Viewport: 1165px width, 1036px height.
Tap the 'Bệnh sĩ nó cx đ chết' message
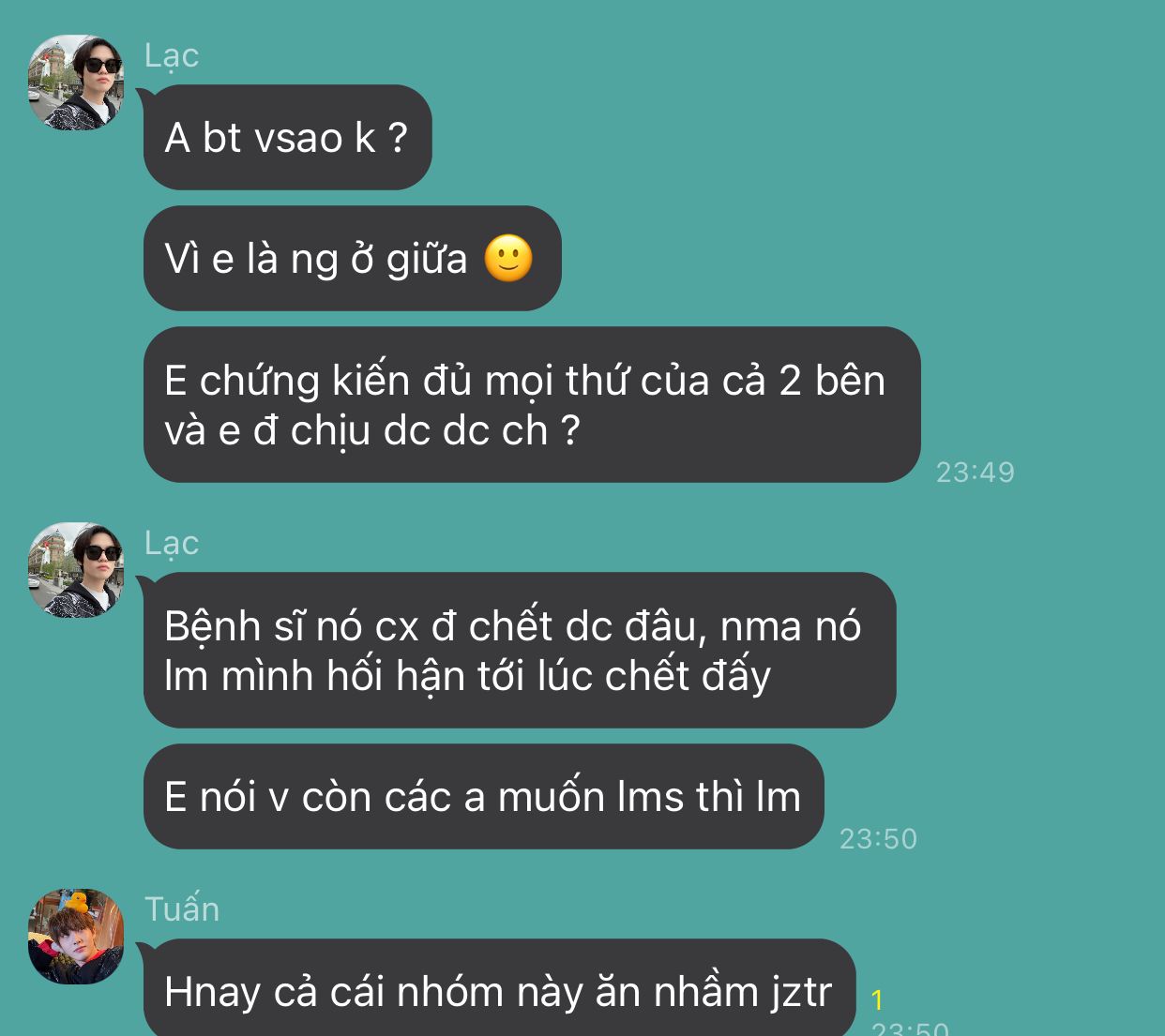(520, 650)
